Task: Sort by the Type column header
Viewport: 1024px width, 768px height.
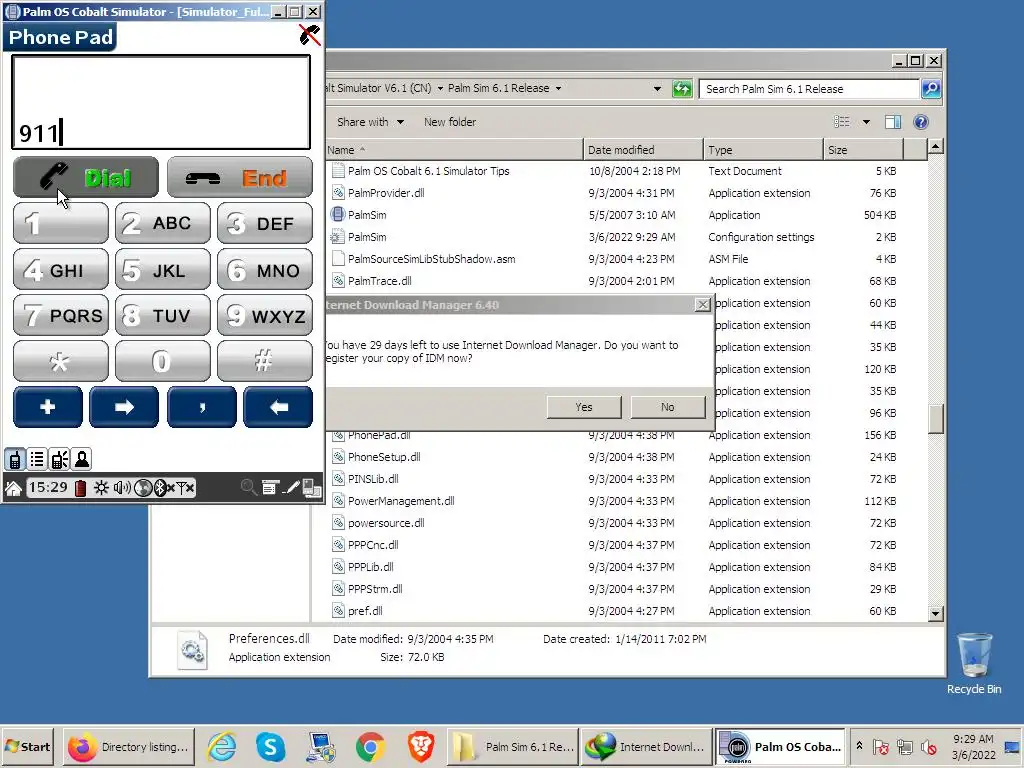Action: pos(763,150)
